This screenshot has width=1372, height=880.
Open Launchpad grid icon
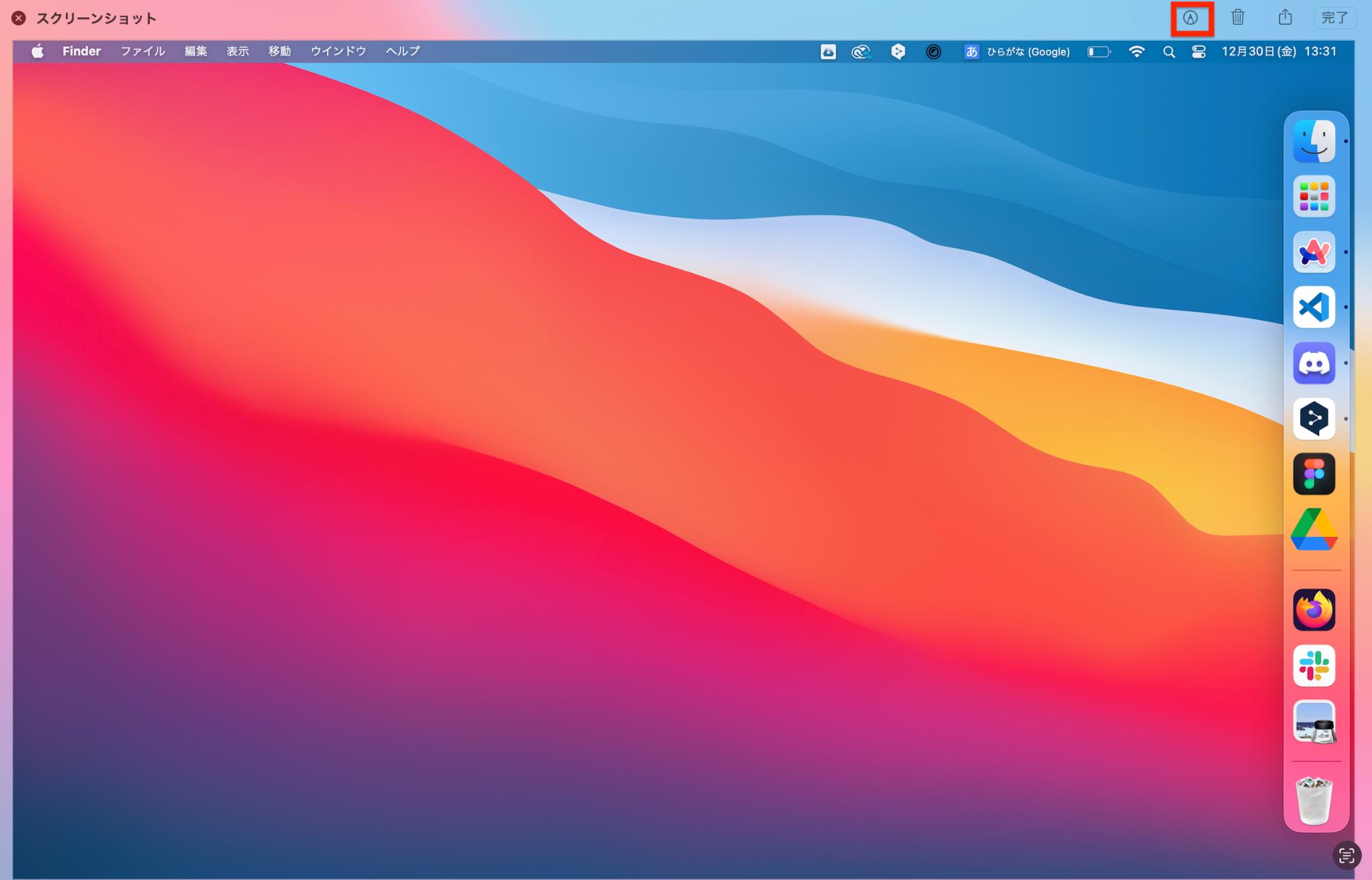click(1314, 196)
